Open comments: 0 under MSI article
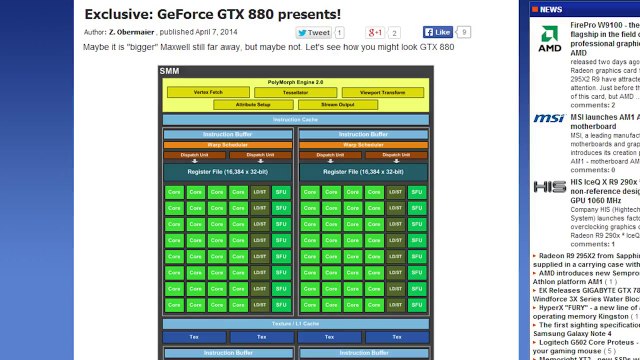The width and height of the screenshot is (640, 360). coord(593,170)
